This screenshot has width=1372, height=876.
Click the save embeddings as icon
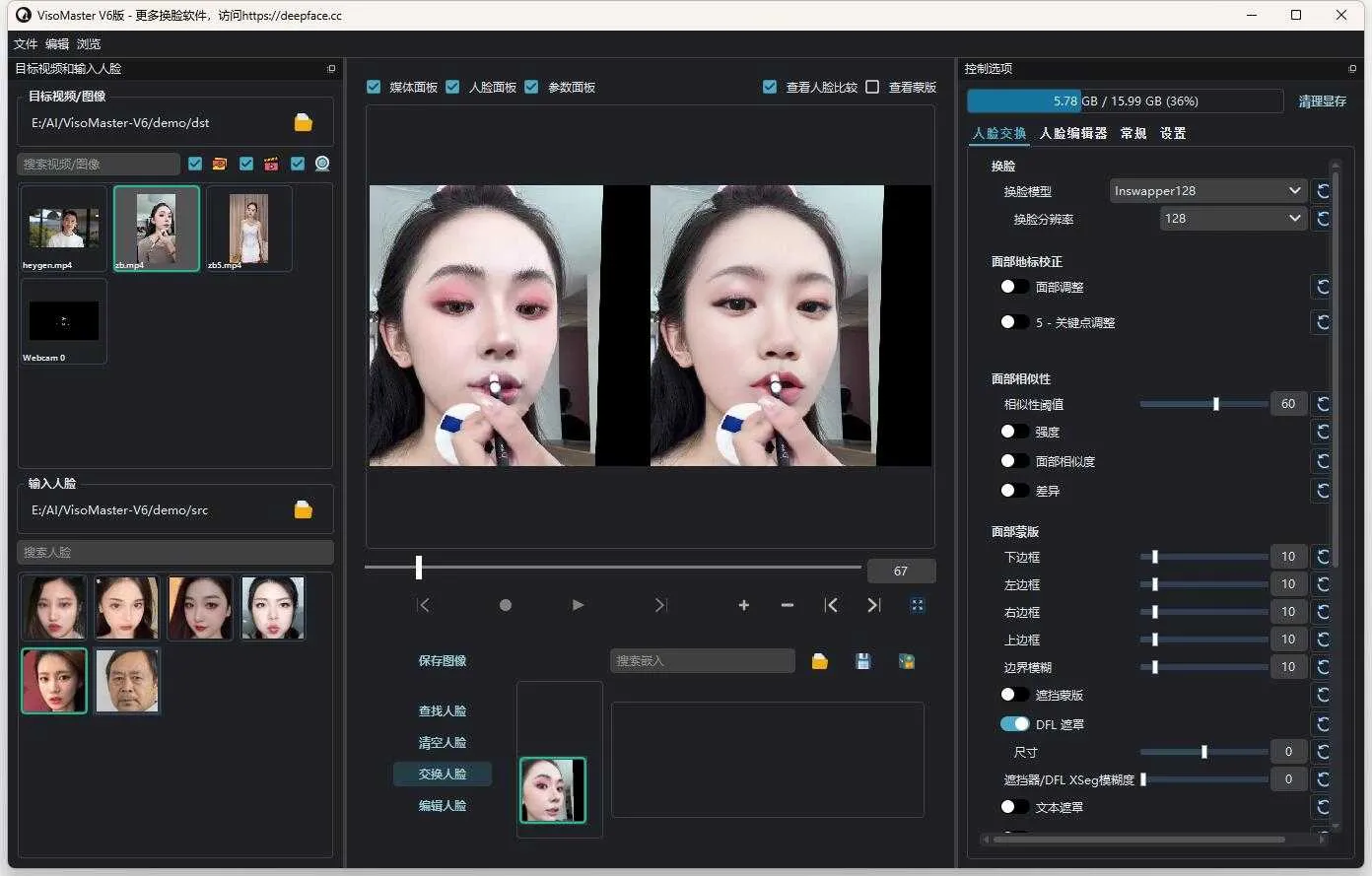click(x=907, y=661)
